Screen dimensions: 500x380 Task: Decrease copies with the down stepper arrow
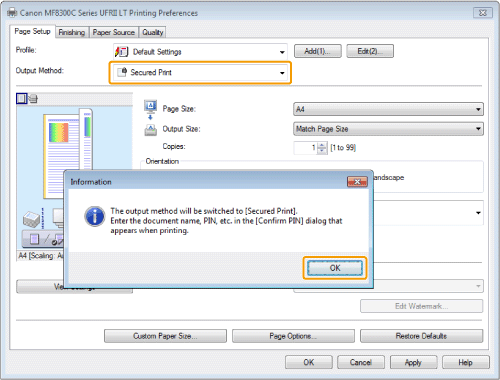322,151
